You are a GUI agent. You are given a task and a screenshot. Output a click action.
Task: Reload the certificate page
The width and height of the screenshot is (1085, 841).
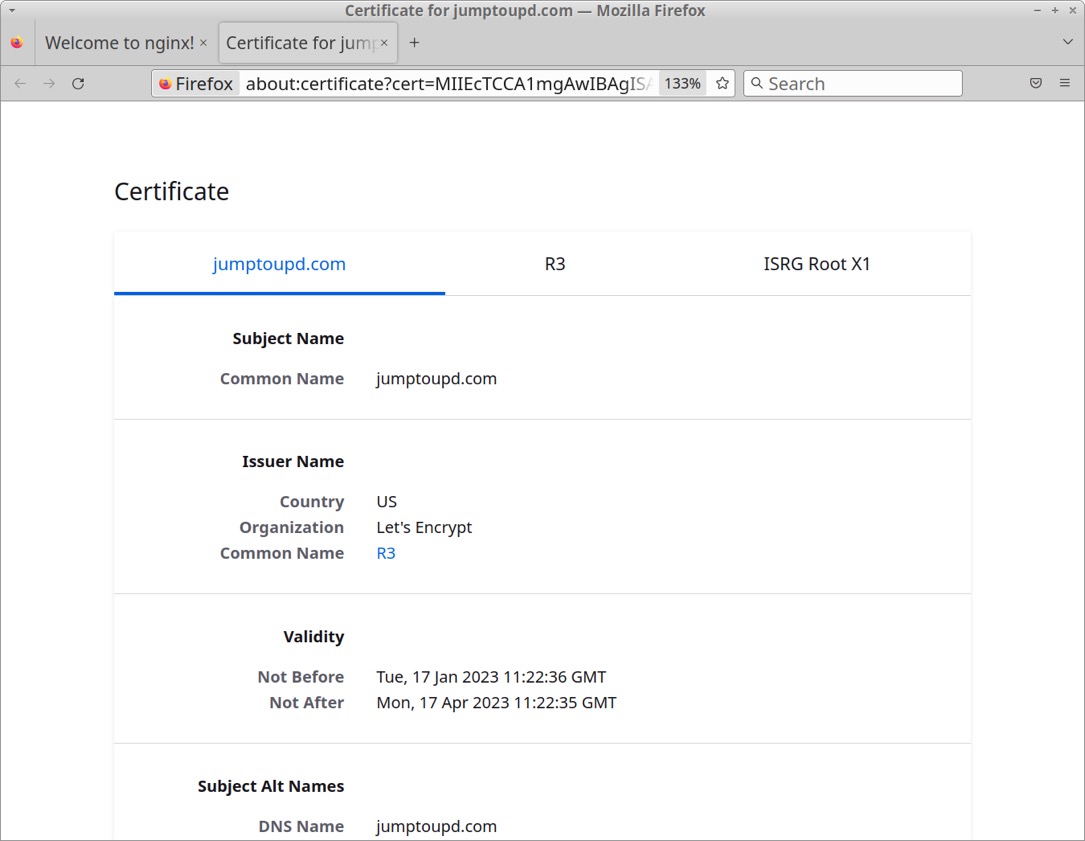click(x=78, y=84)
